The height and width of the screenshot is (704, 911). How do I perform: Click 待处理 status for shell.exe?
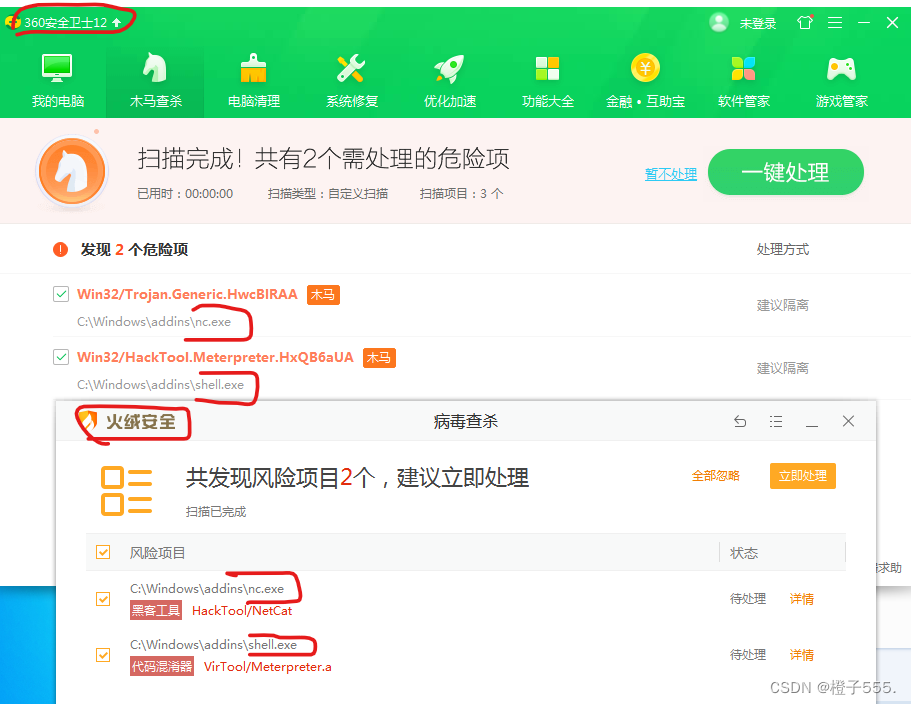pos(748,655)
